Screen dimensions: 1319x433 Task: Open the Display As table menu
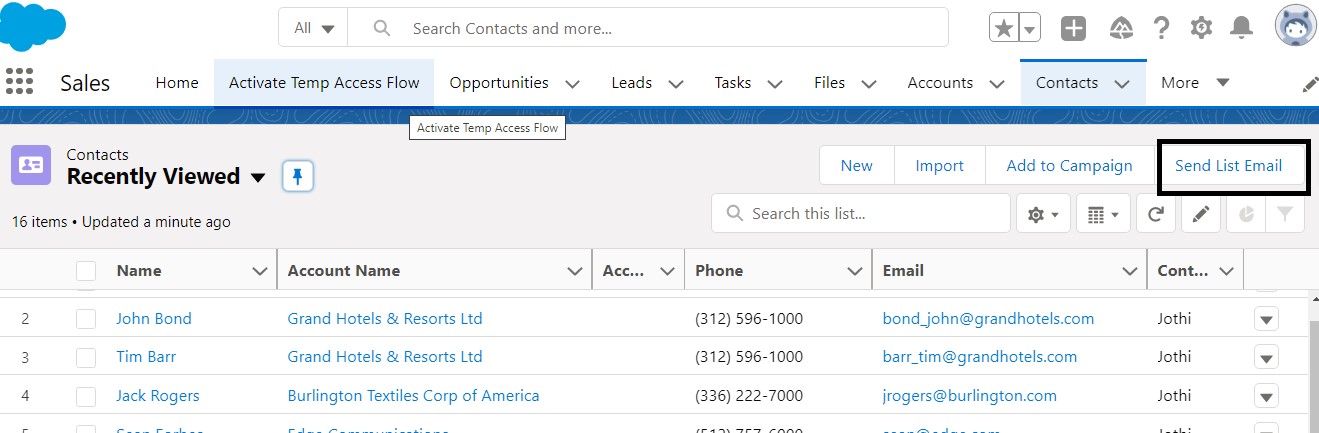tap(1103, 214)
